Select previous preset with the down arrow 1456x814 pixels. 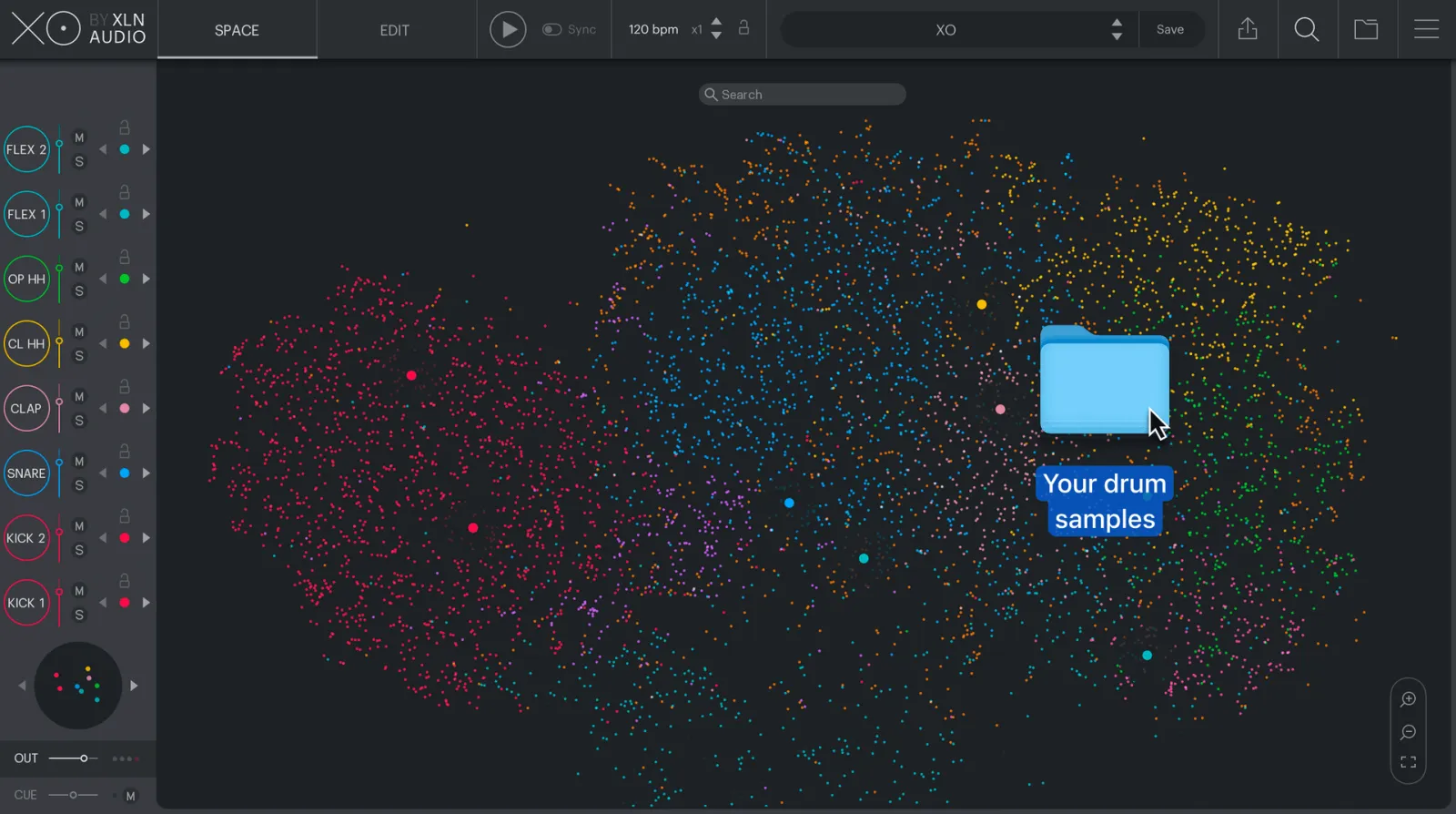coord(1117,37)
